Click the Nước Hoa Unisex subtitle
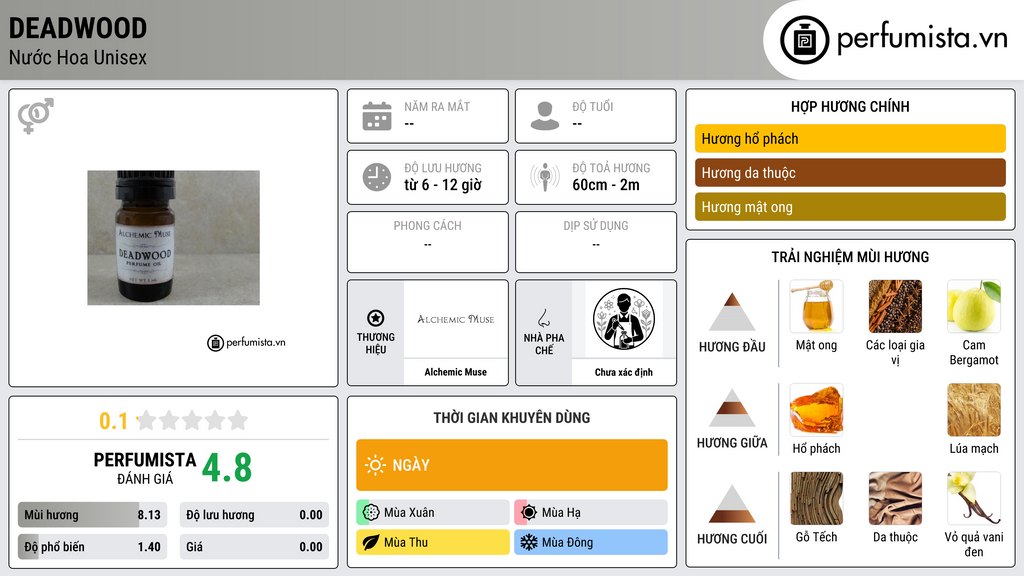The height and width of the screenshot is (576, 1024). pos(78,57)
